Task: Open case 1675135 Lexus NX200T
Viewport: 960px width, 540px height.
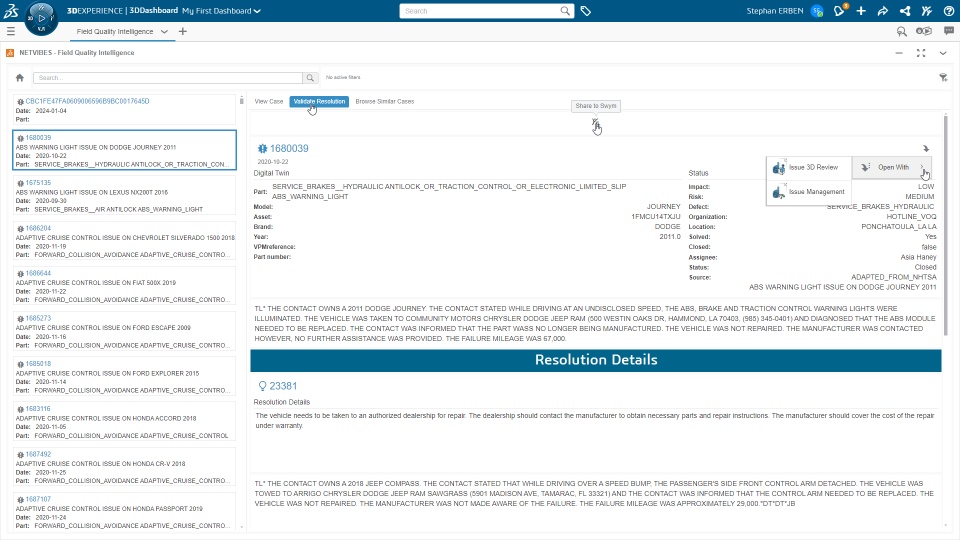Action: (124, 195)
